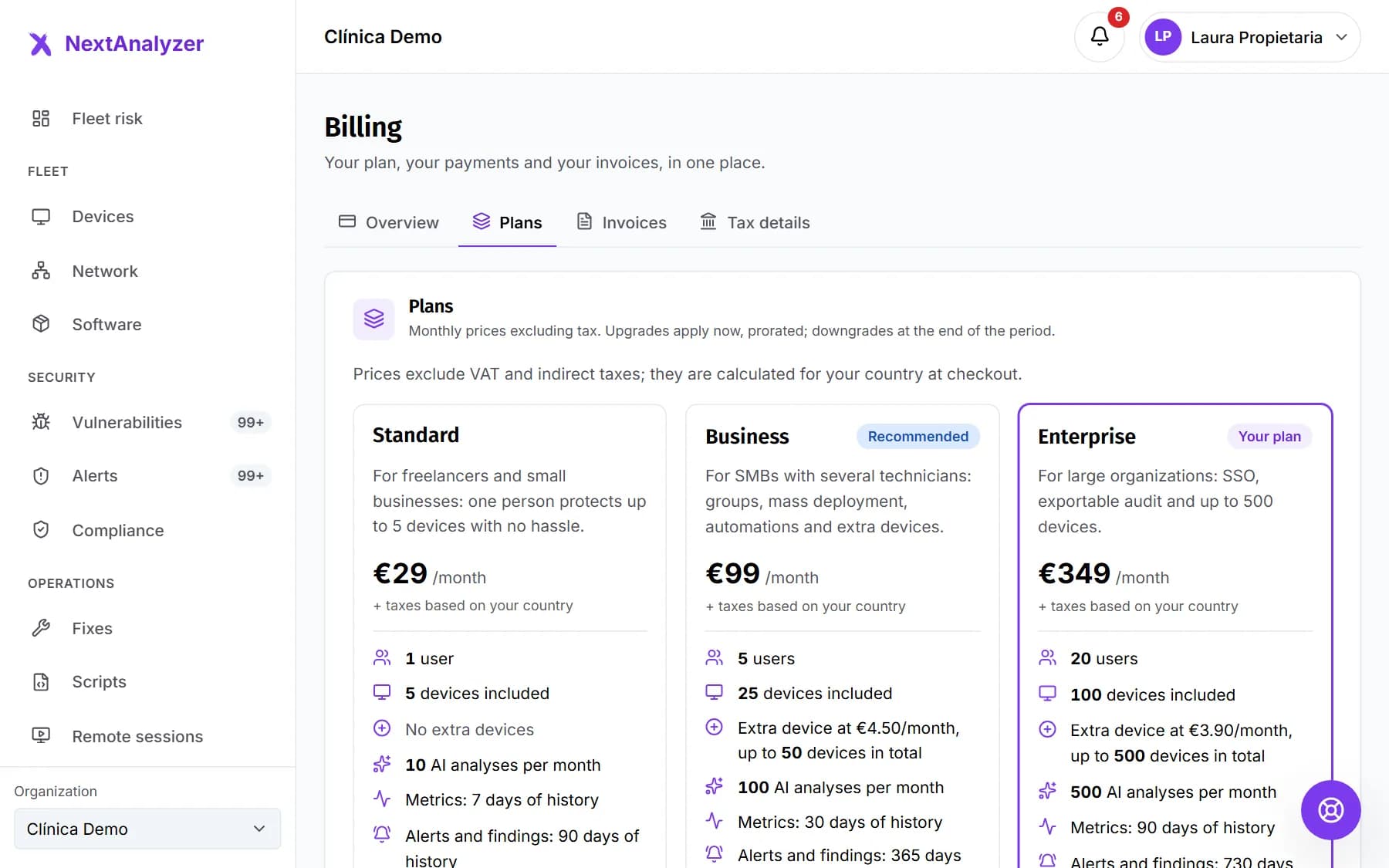
Task: Click the Clínica Demo header title
Action: (x=383, y=36)
